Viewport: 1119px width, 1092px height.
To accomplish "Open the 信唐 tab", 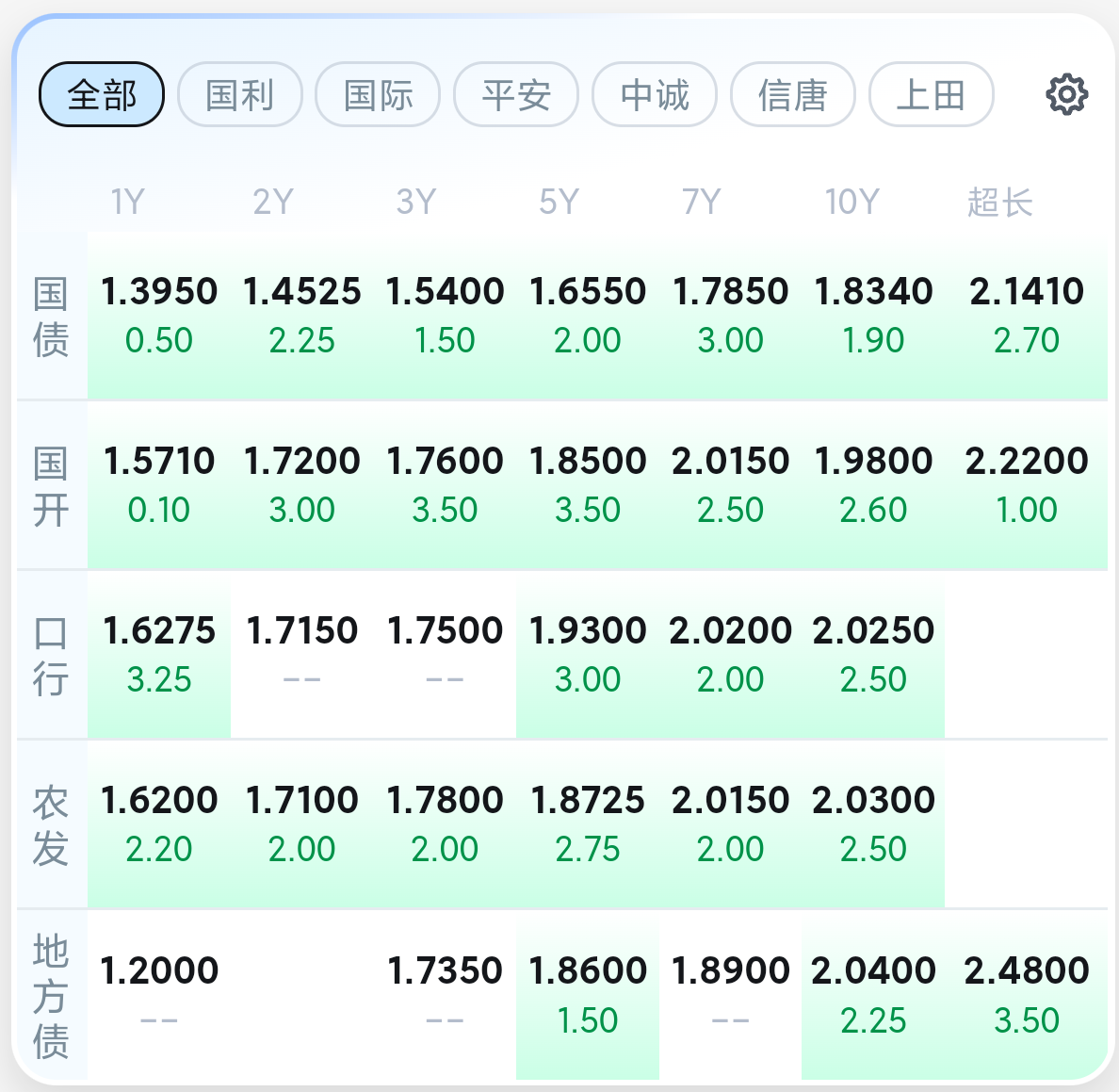I will pos(793,94).
